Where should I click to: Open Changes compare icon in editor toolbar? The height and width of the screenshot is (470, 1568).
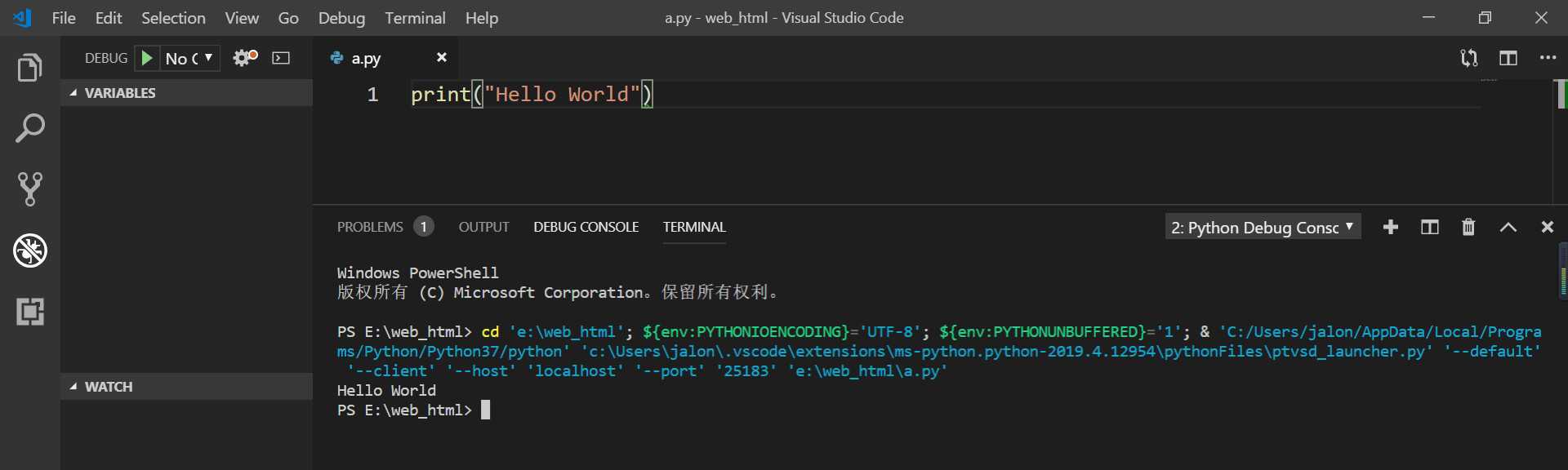pos(1469,58)
